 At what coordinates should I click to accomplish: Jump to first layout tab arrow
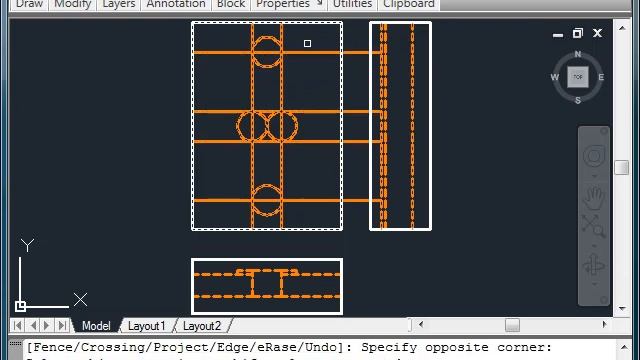tap(18, 326)
